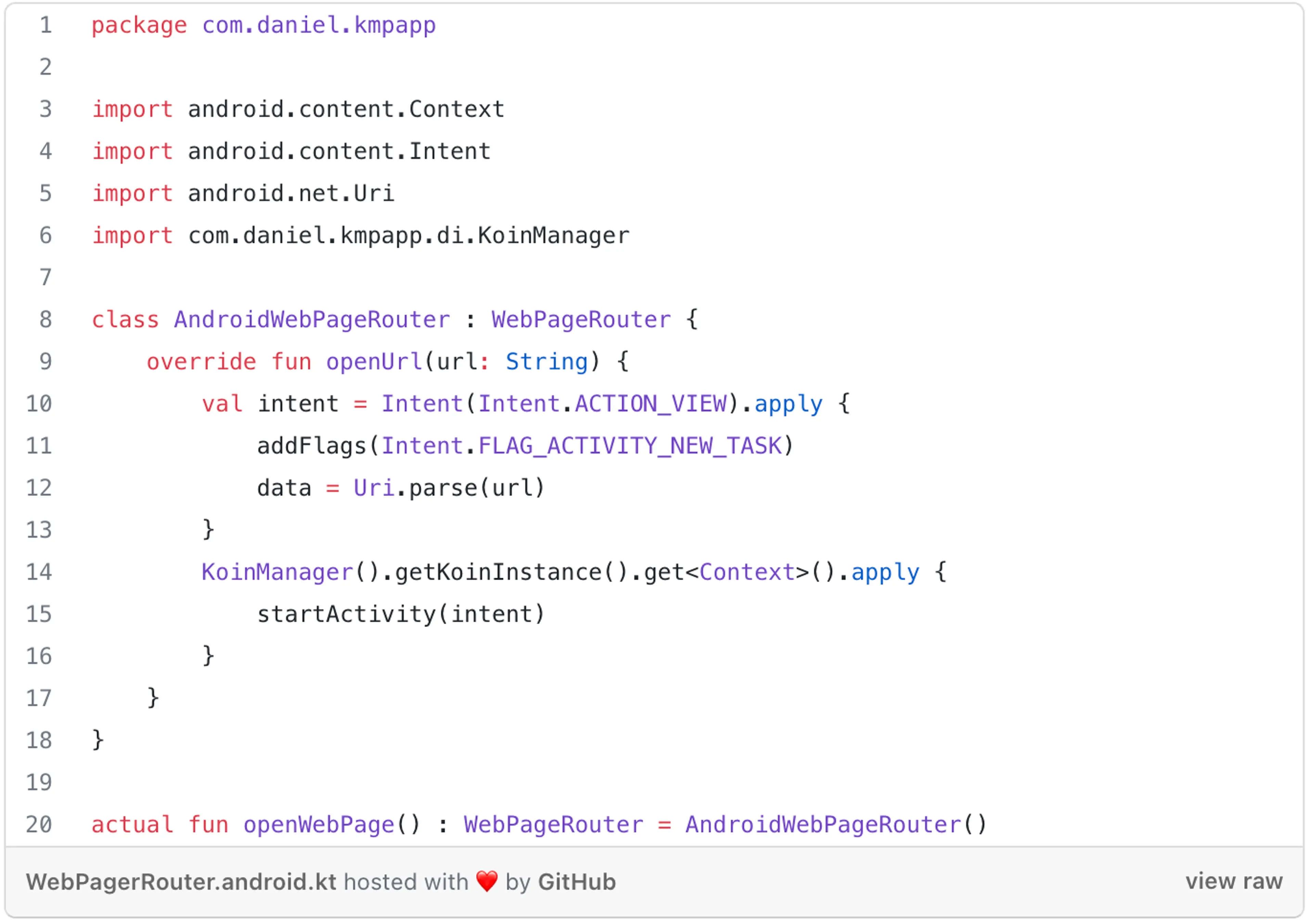Open the WebPagerRouter.android.kt file link
The height and width of the screenshot is (924, 1314).
(x=181, y=882)
